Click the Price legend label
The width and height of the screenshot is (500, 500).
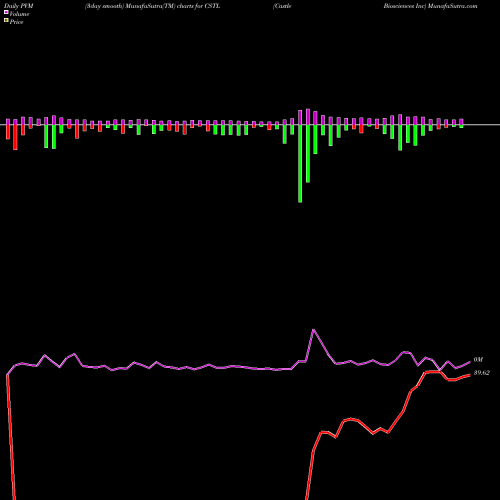click(x=16, y=22)
